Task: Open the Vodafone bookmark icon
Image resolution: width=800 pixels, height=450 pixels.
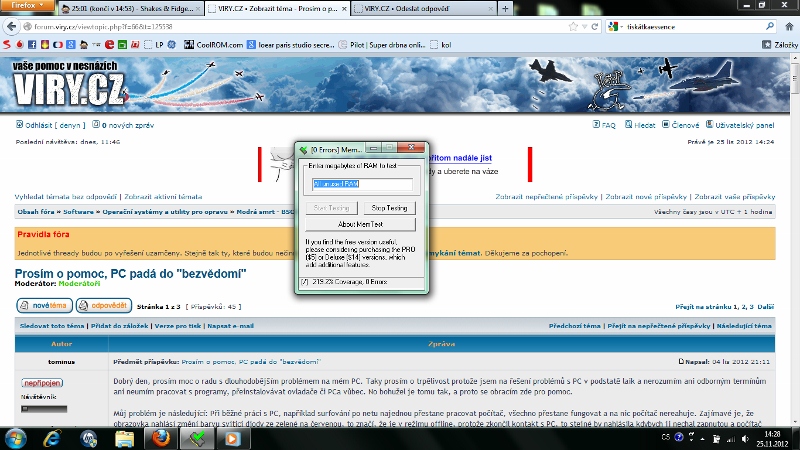Action: click(19, 45)
